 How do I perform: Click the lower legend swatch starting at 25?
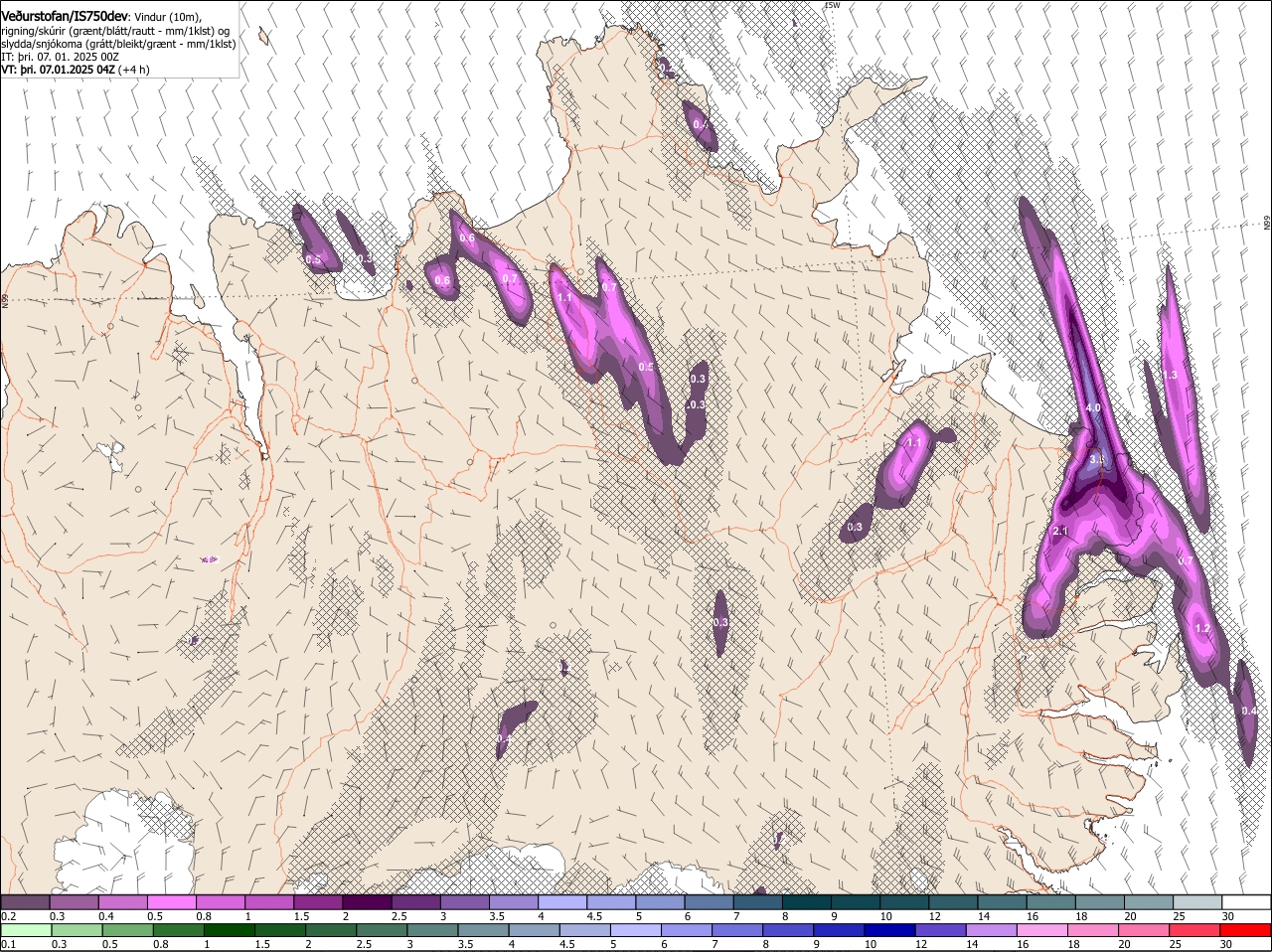[1195, 931]
